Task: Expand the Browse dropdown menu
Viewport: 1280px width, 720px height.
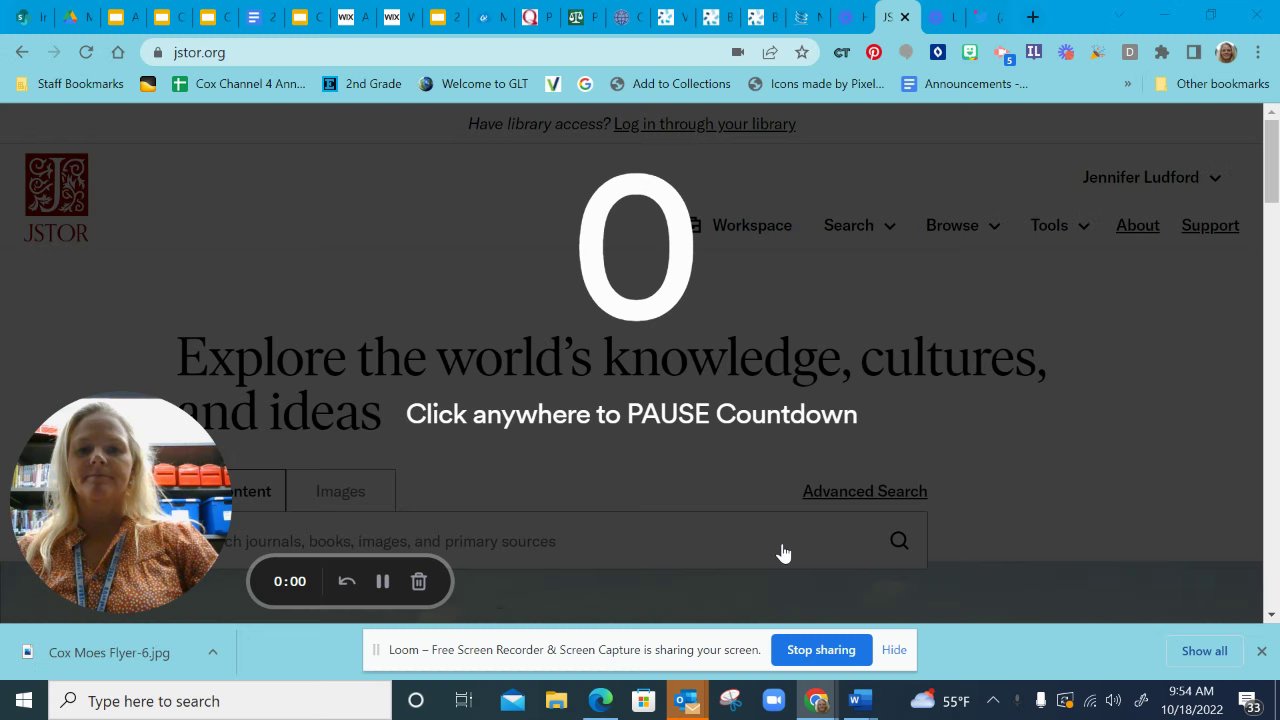Action: click(x=962, y=225)
